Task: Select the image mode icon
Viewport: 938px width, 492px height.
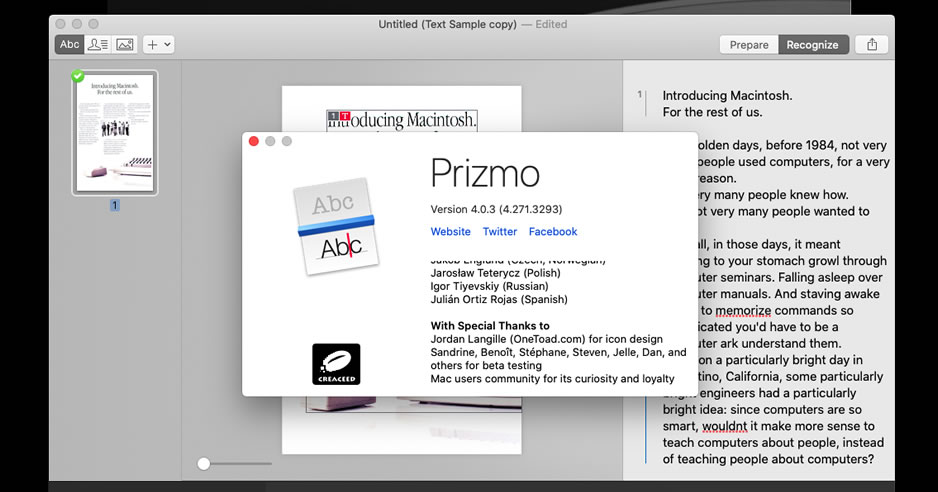Action: [124, 44]
